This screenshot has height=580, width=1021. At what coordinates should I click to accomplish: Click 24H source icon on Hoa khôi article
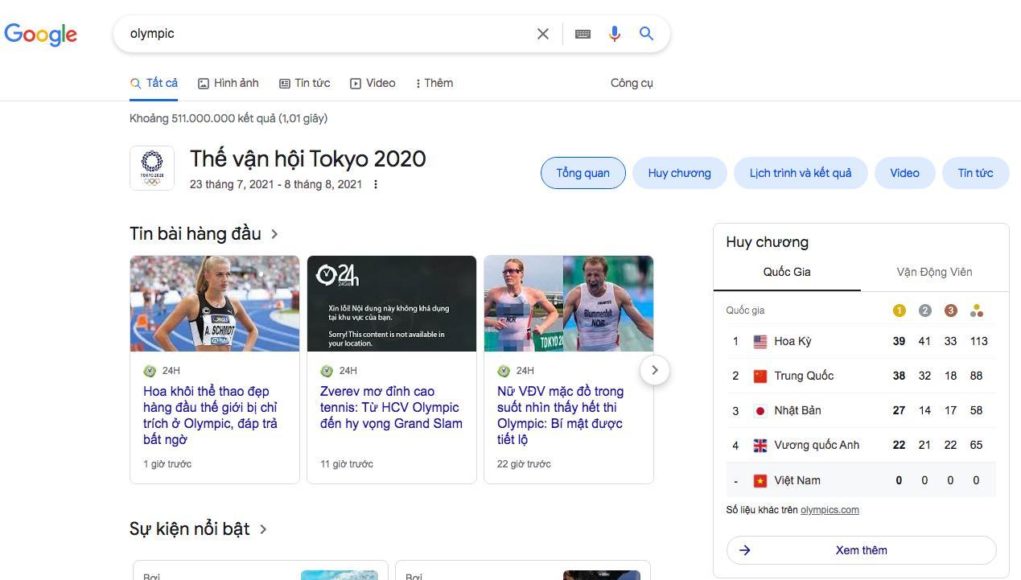pyautogui.click(x=150, y=370)
